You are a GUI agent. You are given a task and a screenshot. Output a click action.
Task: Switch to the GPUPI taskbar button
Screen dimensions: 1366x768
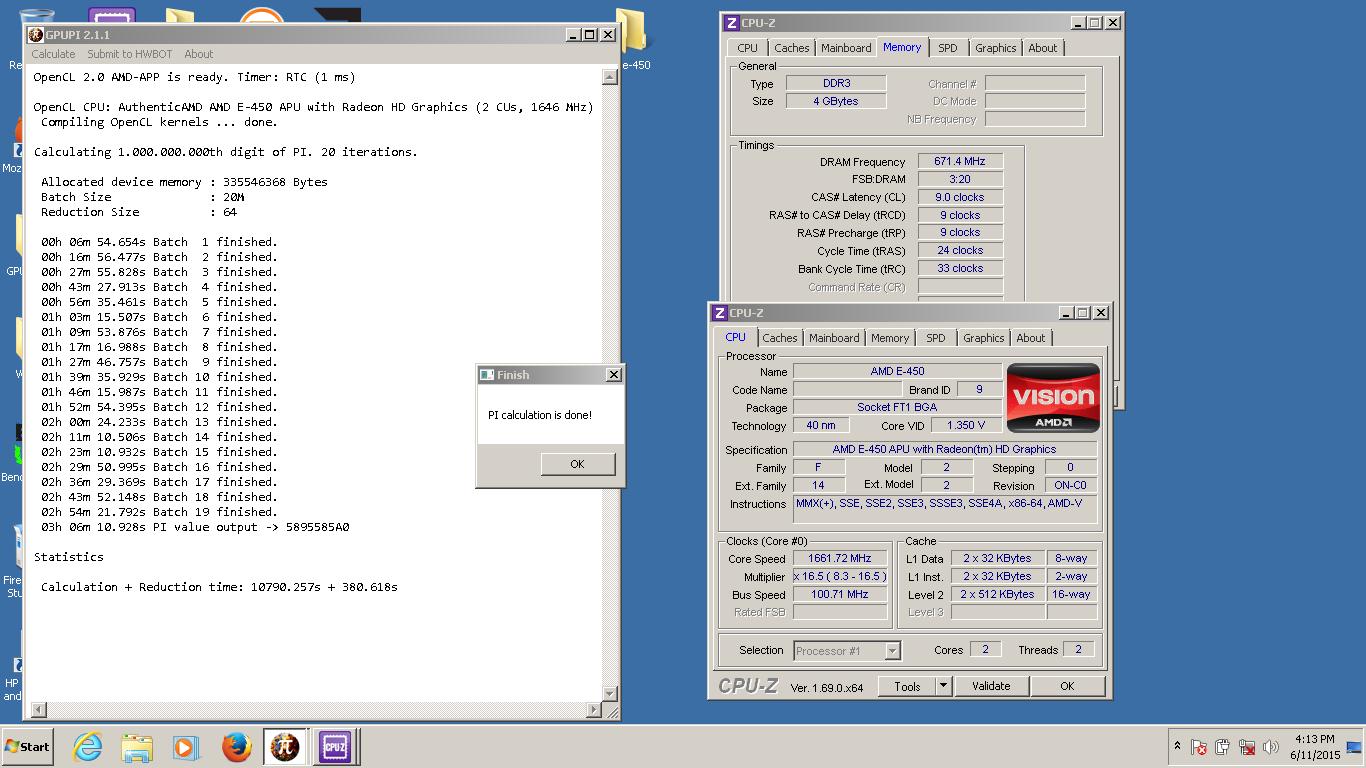(x=285, y=747)
